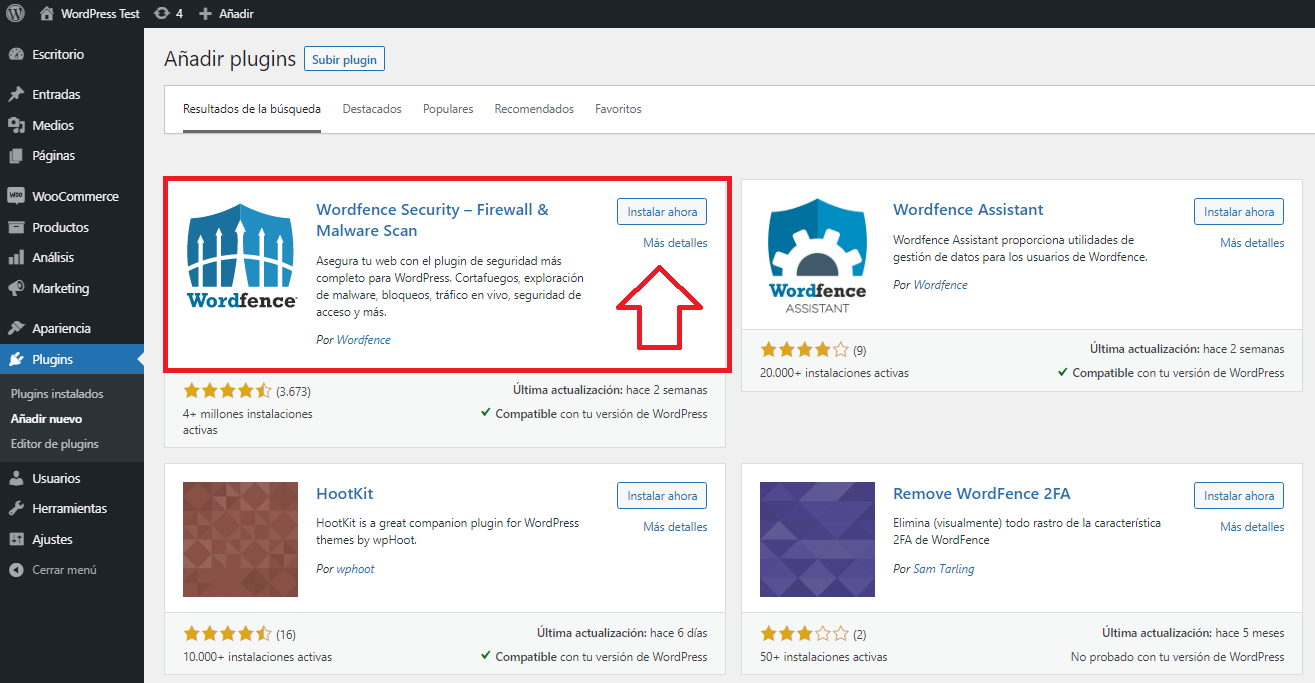The image size is (1315, 683).
Task: Click the HootKit plugin thumbnail
Action: click(x=241, y=540)
